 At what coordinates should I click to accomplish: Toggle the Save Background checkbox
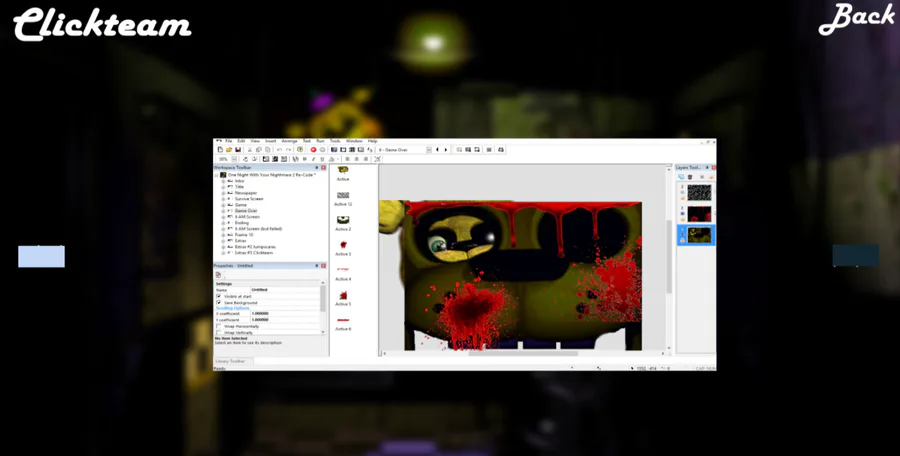point(218,303)
